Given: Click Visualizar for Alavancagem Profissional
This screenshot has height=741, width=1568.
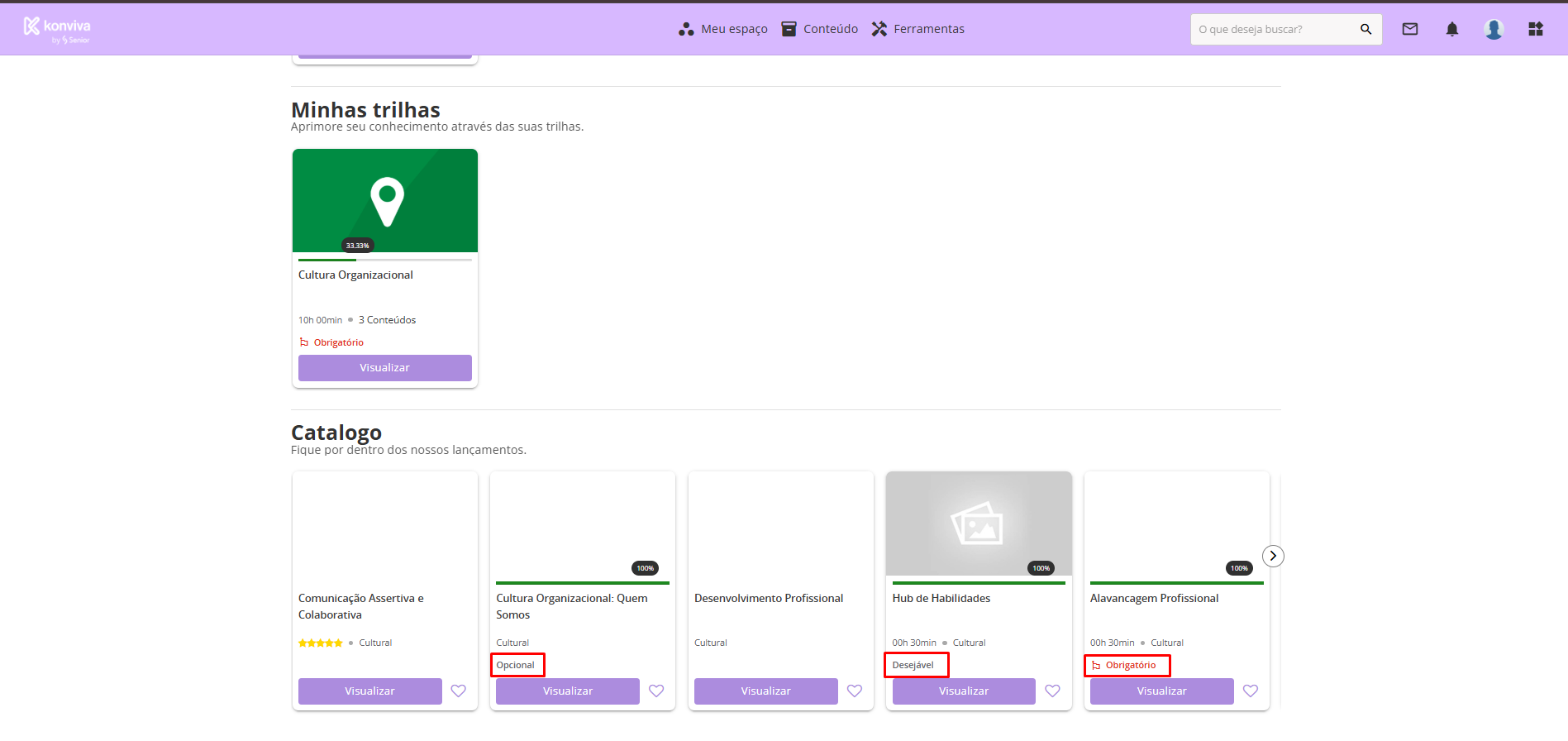Looking at the screenshot, I should coord(1161,691).
